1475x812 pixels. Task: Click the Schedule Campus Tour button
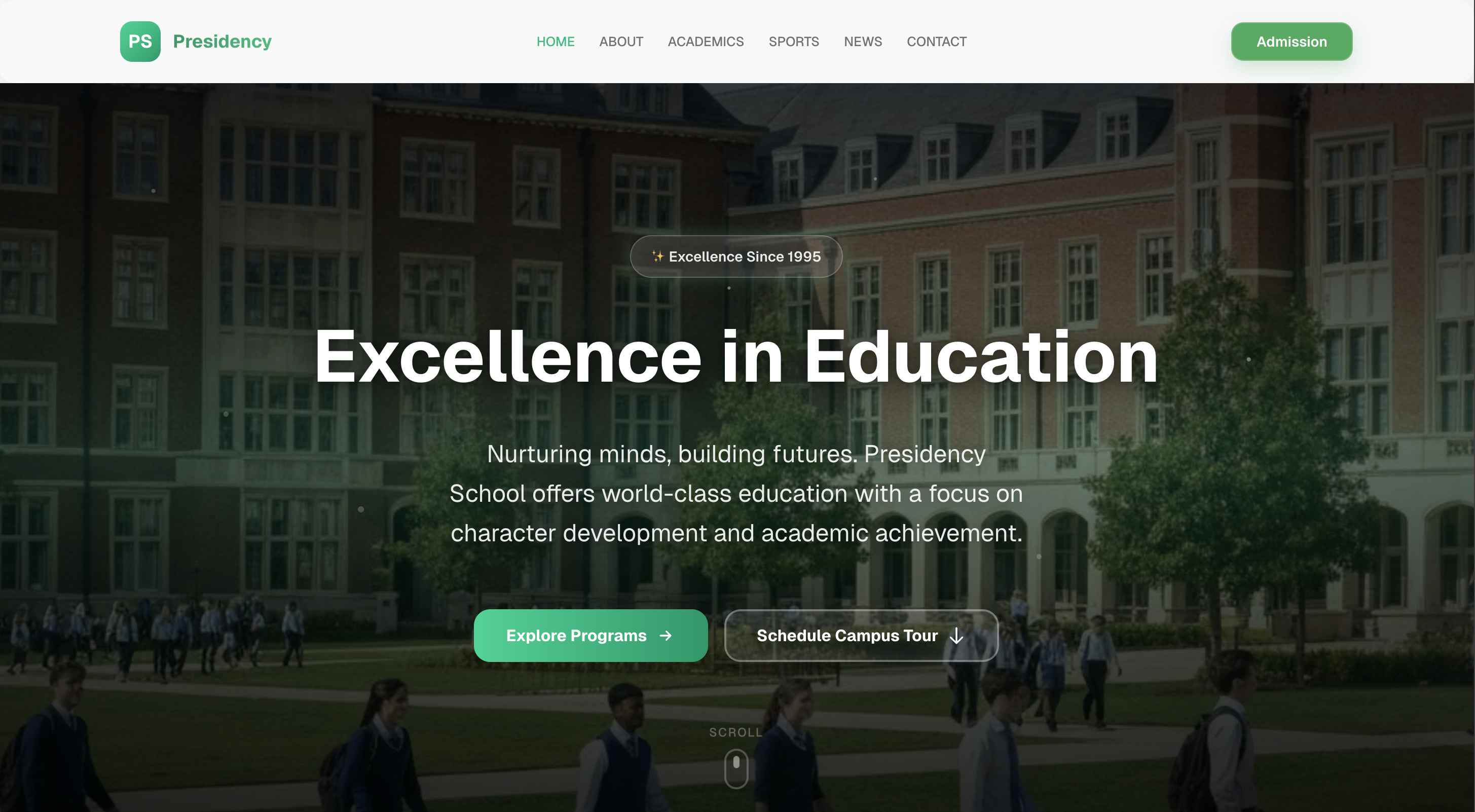(861, 636)
